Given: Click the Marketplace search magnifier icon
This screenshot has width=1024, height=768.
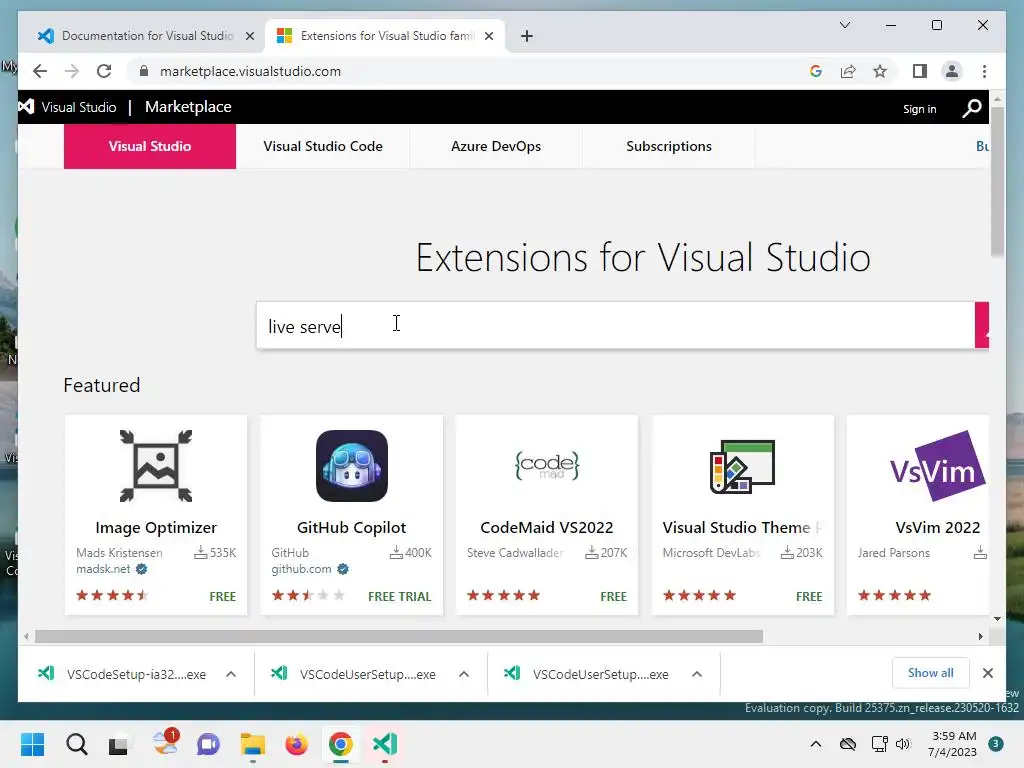Looking at the screenshot, I should pyautogui.click(x=972, y=108).
